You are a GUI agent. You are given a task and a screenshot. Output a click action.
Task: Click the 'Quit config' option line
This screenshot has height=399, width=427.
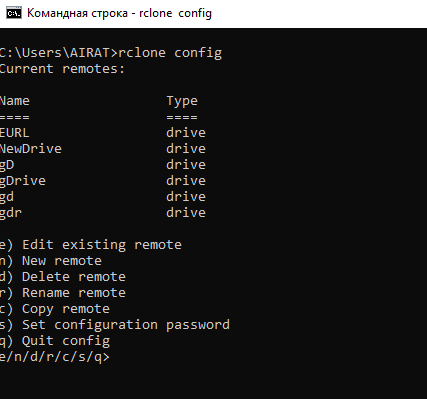[x=55, y=341]
